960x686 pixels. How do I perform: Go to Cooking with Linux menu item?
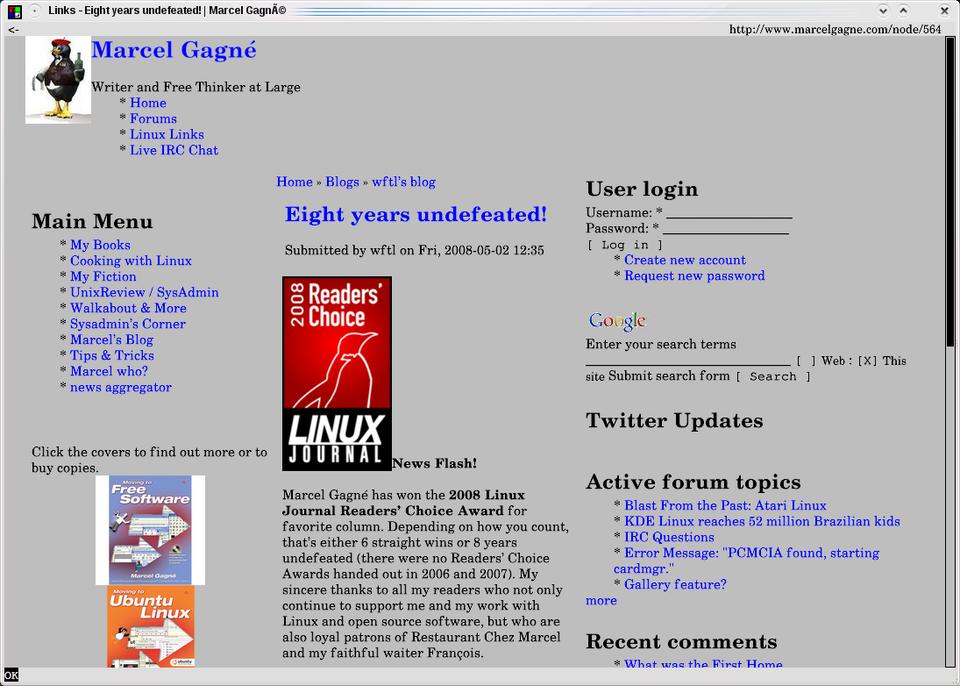(130, 261)
